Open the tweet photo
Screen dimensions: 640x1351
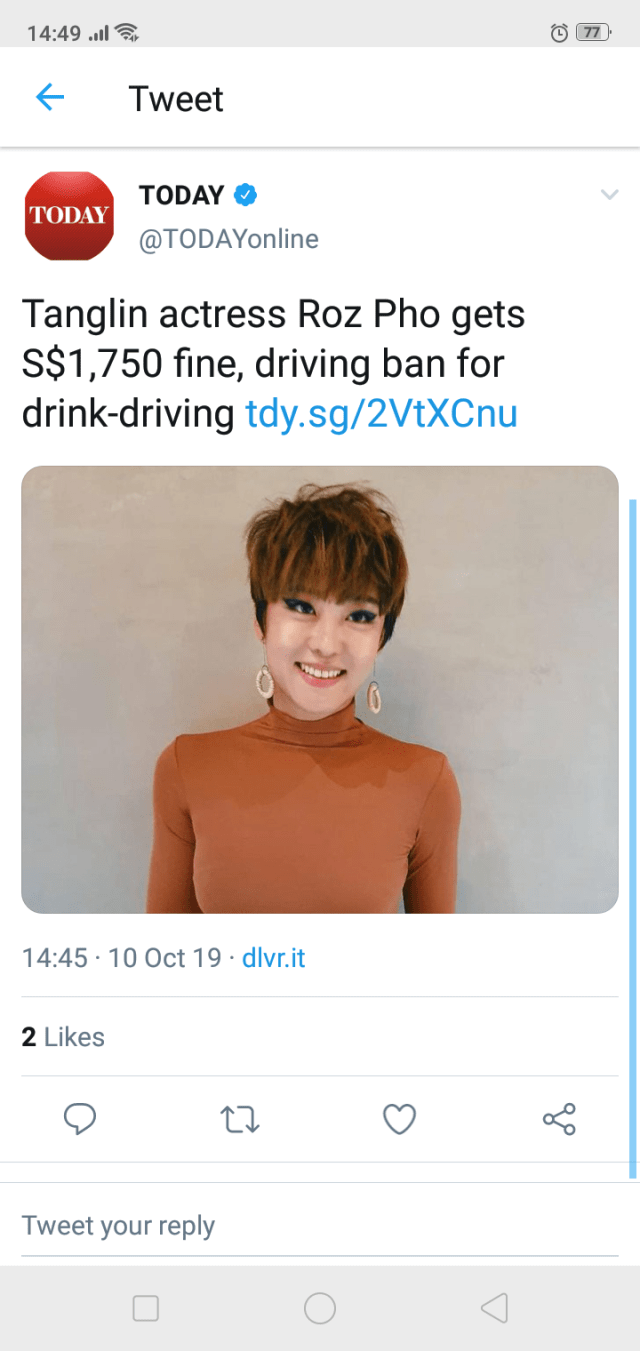click(320, 689)
